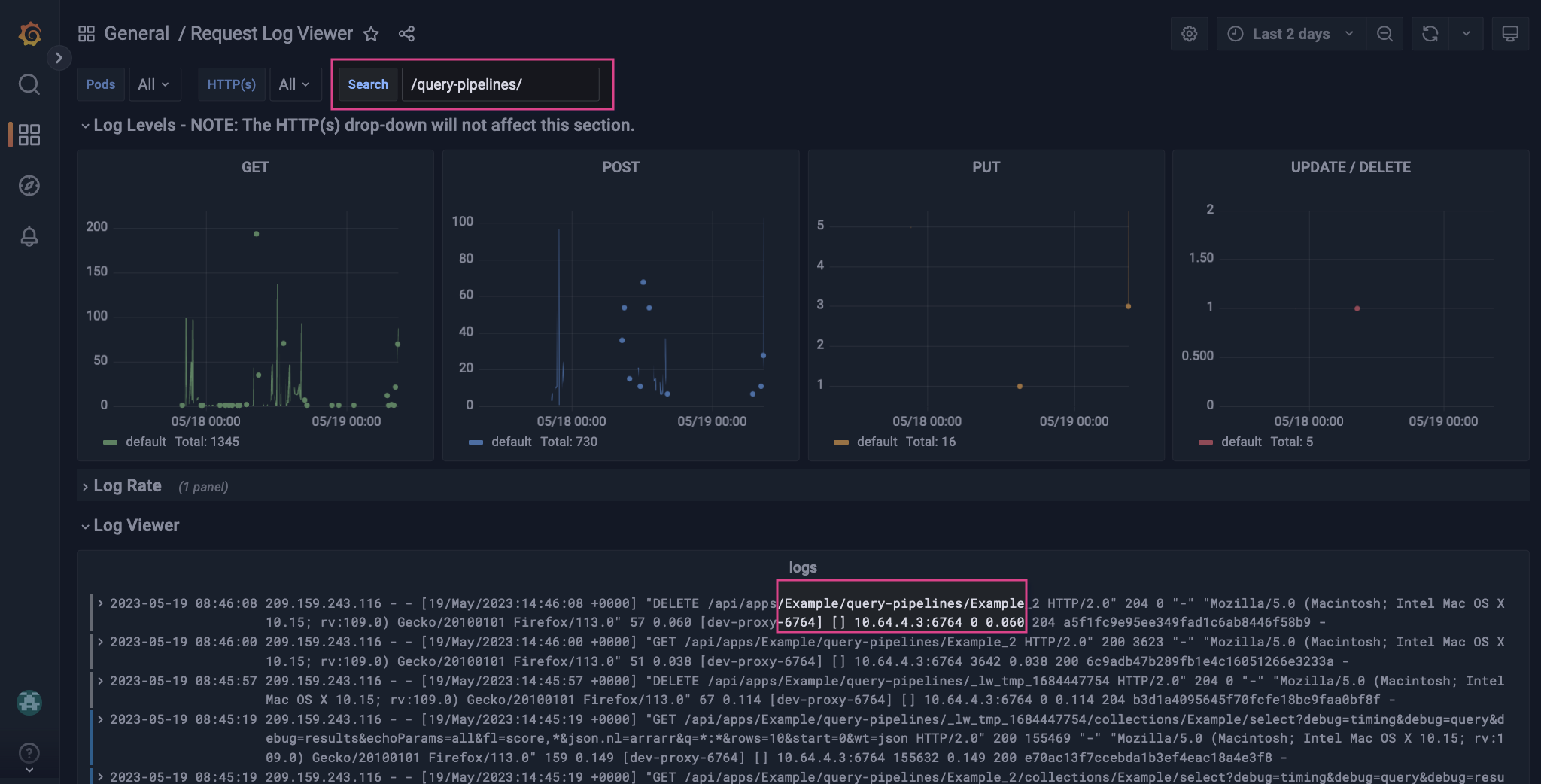The image size is (1541, 784).
Task: Share the Request Log Viewer dashboard
Action: (x=406, y=34)
